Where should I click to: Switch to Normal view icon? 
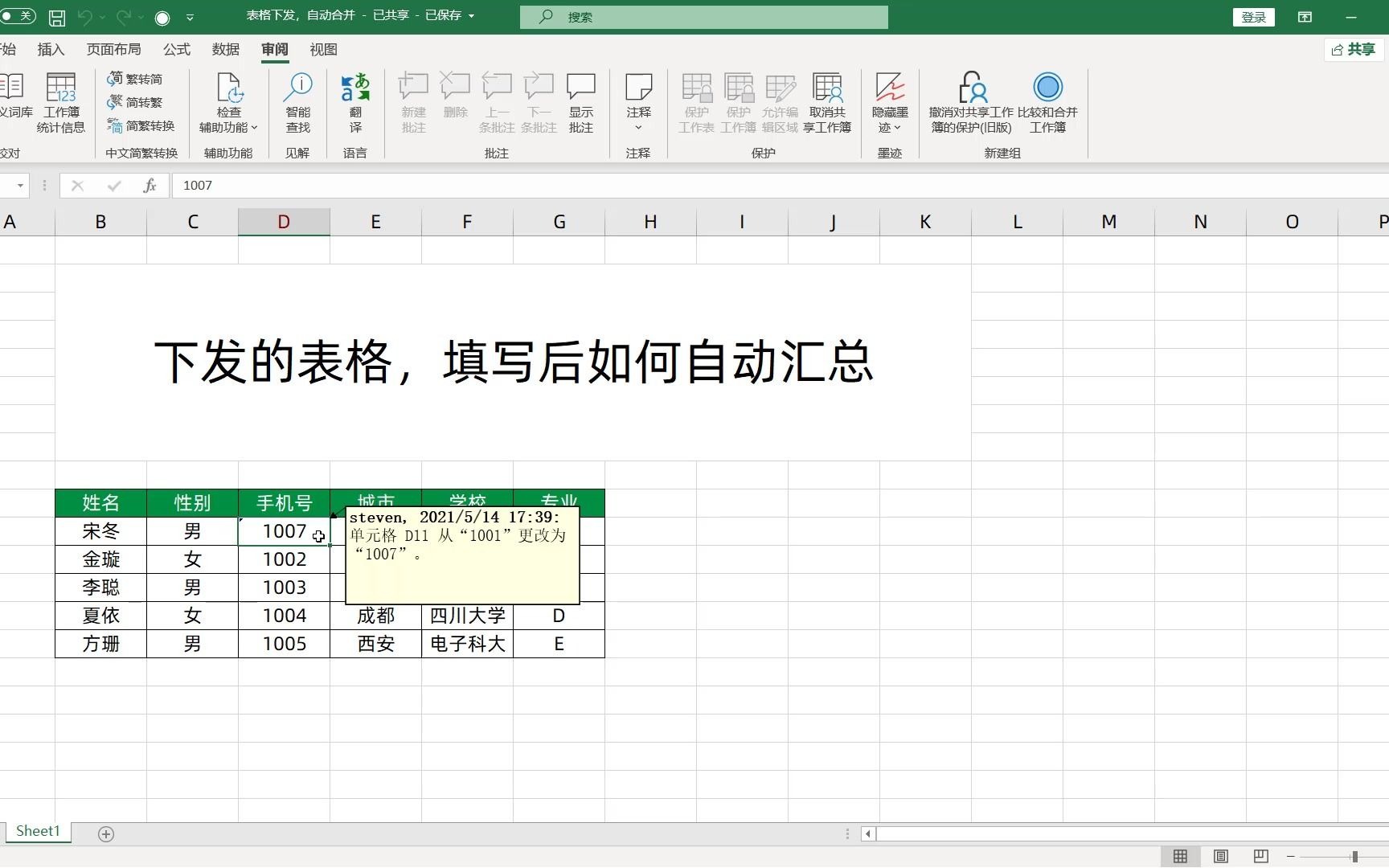(x=1180, y=857)
